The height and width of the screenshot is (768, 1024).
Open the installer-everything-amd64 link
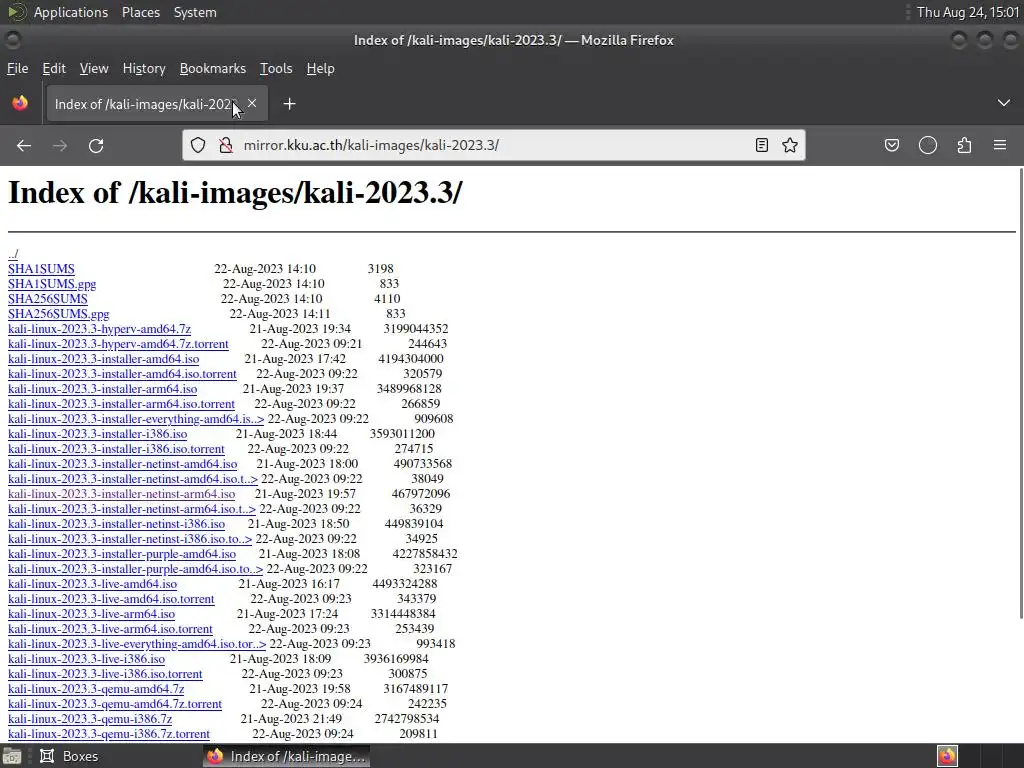[x=136, y=419]
